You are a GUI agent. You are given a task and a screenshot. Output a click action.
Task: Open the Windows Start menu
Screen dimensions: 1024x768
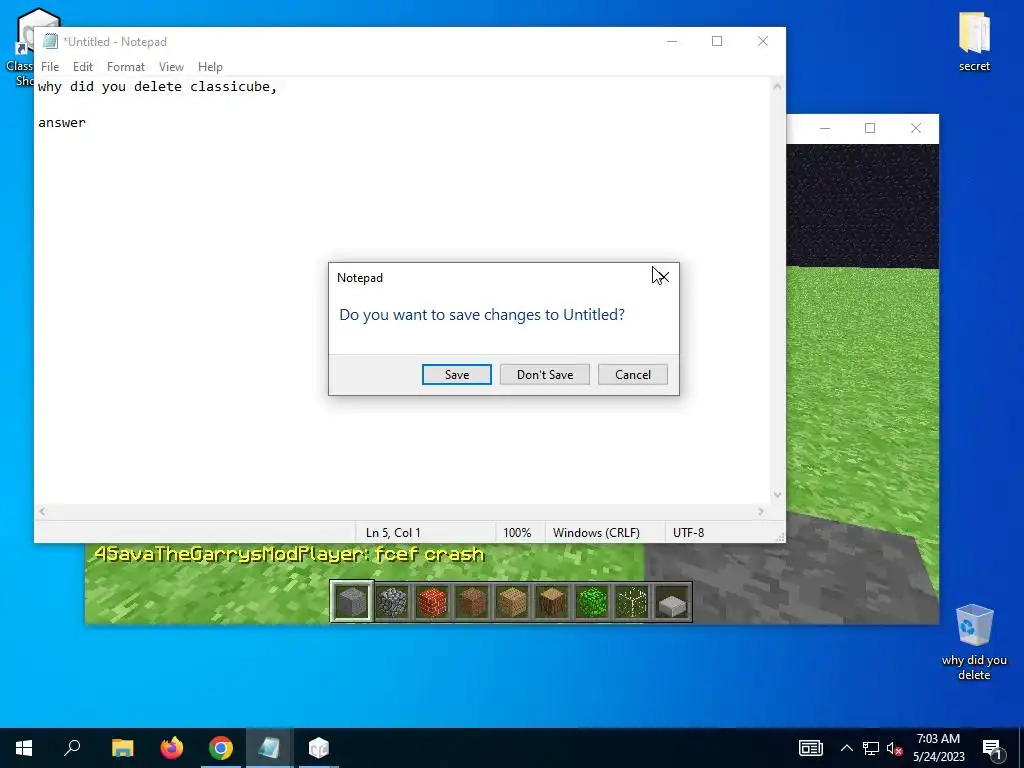point(24,748)
